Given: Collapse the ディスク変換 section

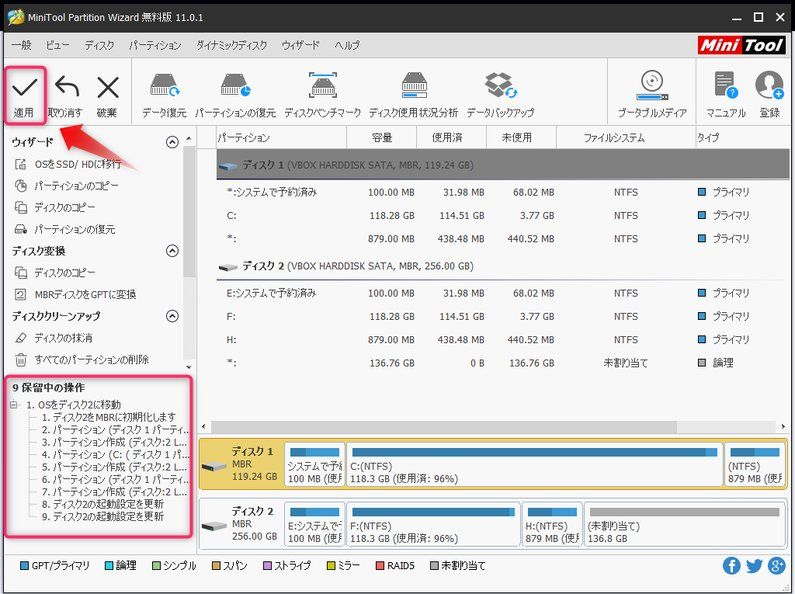Looking at the screenshot, I should 172,251.
